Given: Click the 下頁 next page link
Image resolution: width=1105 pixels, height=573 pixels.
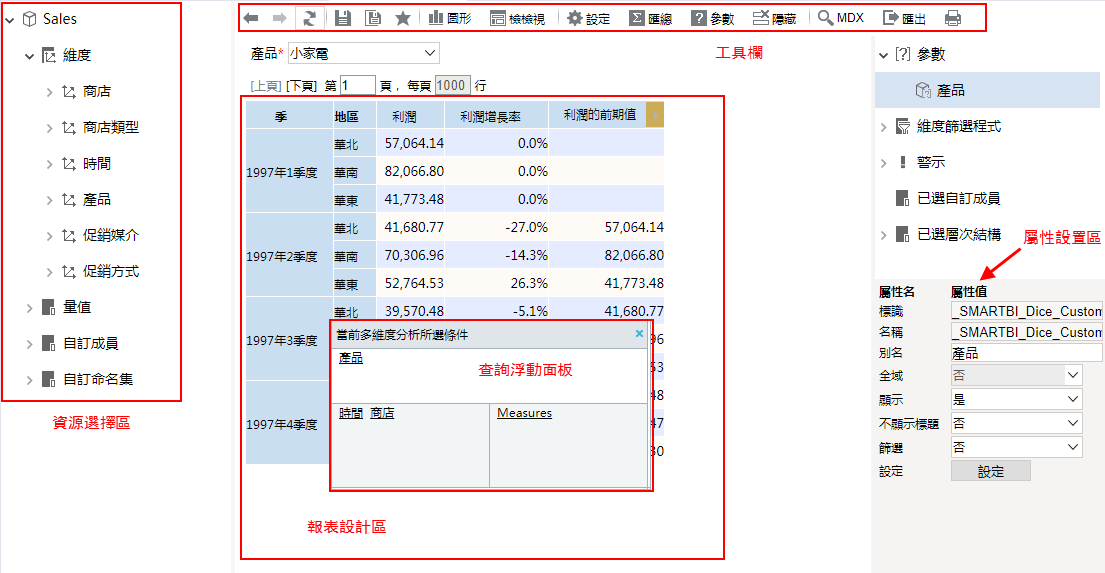Looking at the screenshot, I should pyautogui.click(x=302, y=86).
